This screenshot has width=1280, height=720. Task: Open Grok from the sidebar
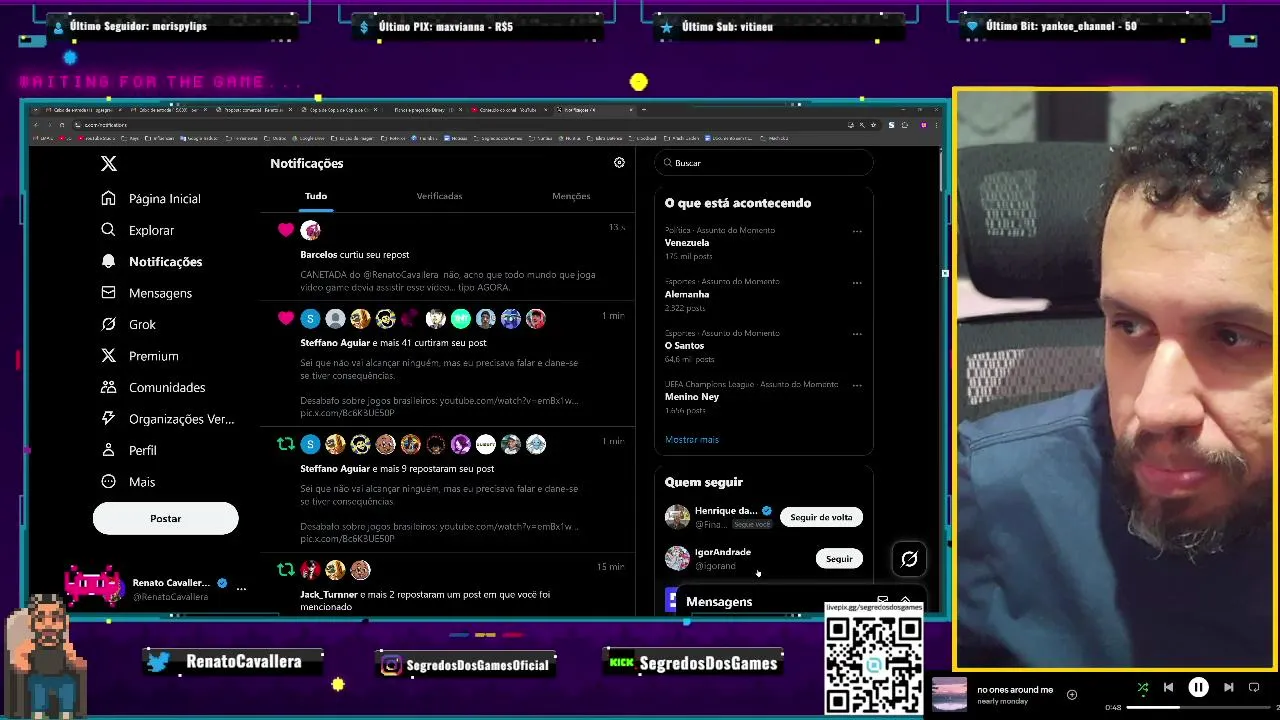coord(109,324)
